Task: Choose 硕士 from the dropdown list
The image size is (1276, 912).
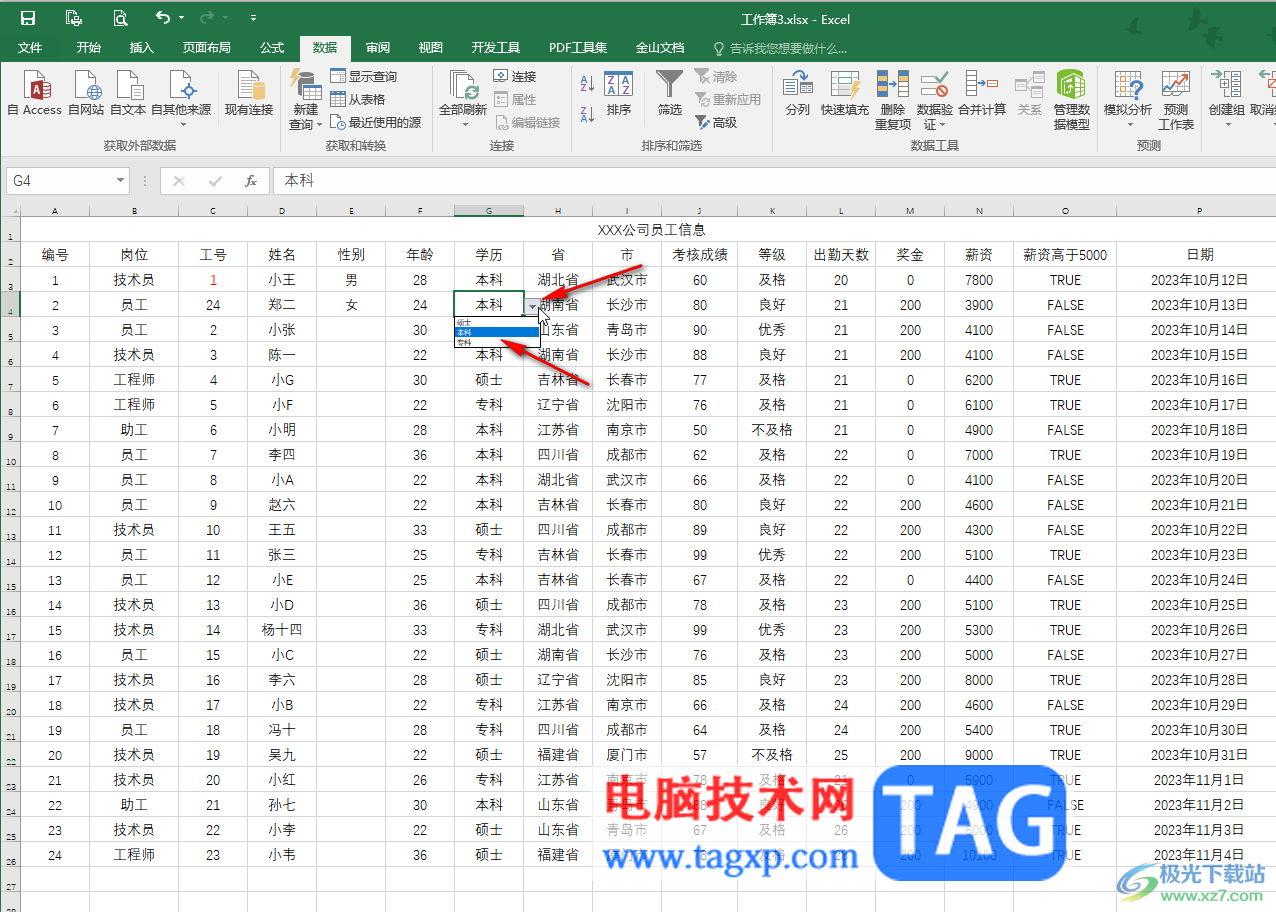Action: [496, 322]
